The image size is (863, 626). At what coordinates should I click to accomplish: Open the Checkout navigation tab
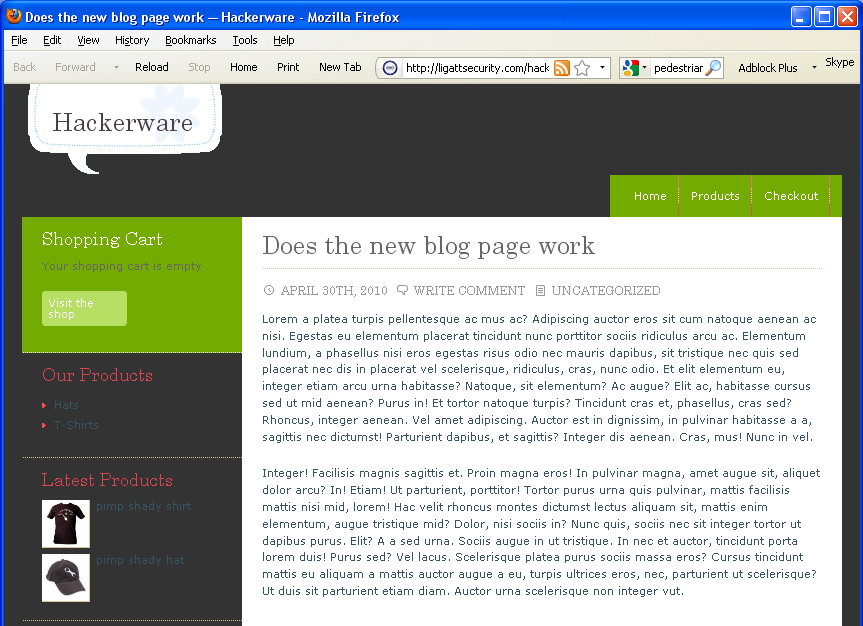tap(791, 196)
